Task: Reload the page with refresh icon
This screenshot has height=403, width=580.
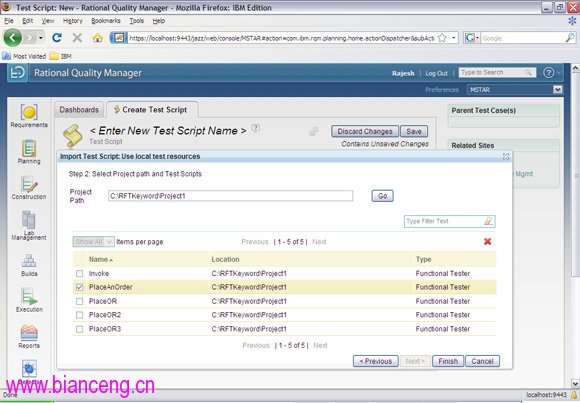Action: 57,38
